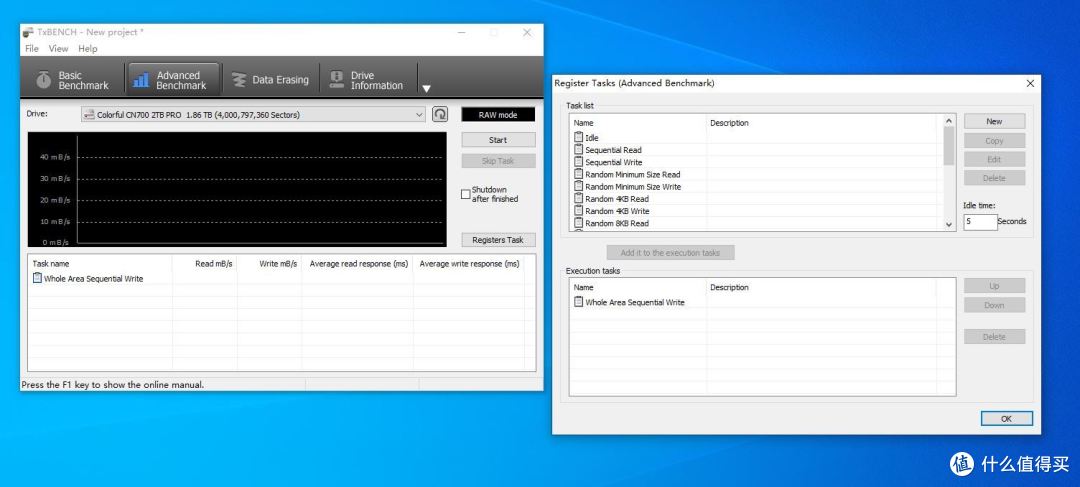Viewport: 1080px width, 487px height.
Task: Click Add it to the execution tasks
Action: pyautogui.click(x=670, y=253)
